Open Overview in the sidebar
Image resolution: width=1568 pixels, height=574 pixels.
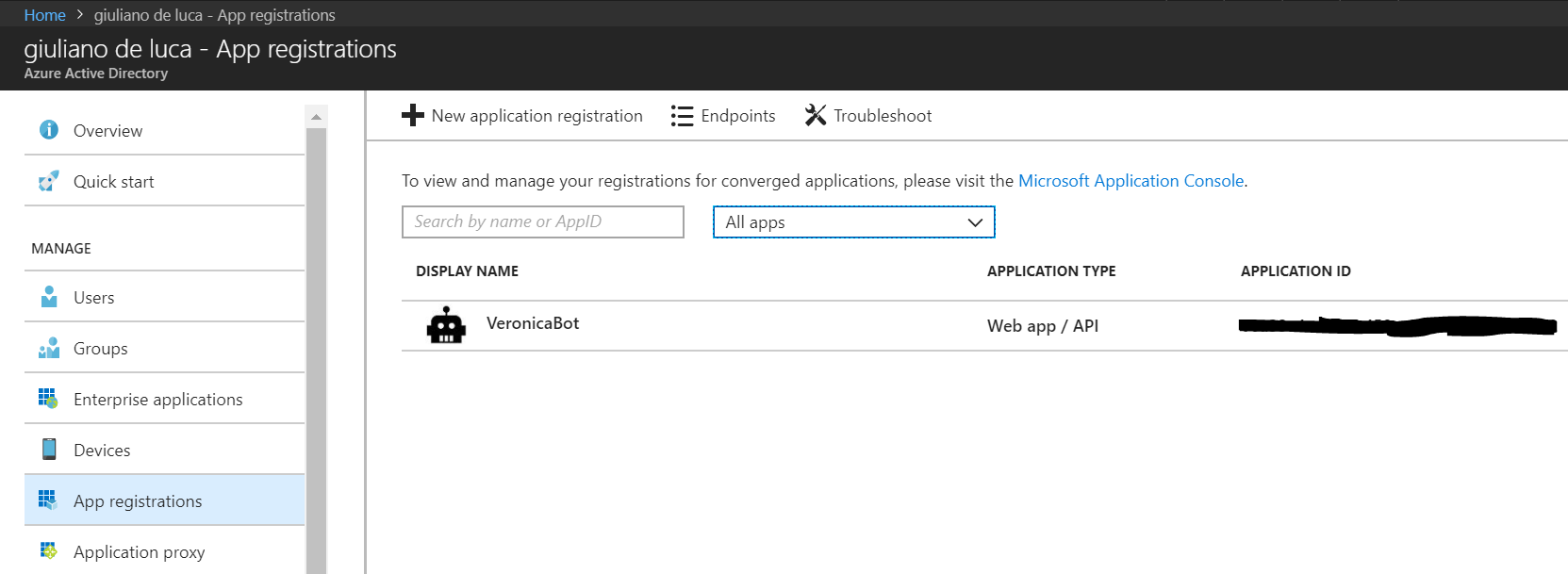[164, 130]
